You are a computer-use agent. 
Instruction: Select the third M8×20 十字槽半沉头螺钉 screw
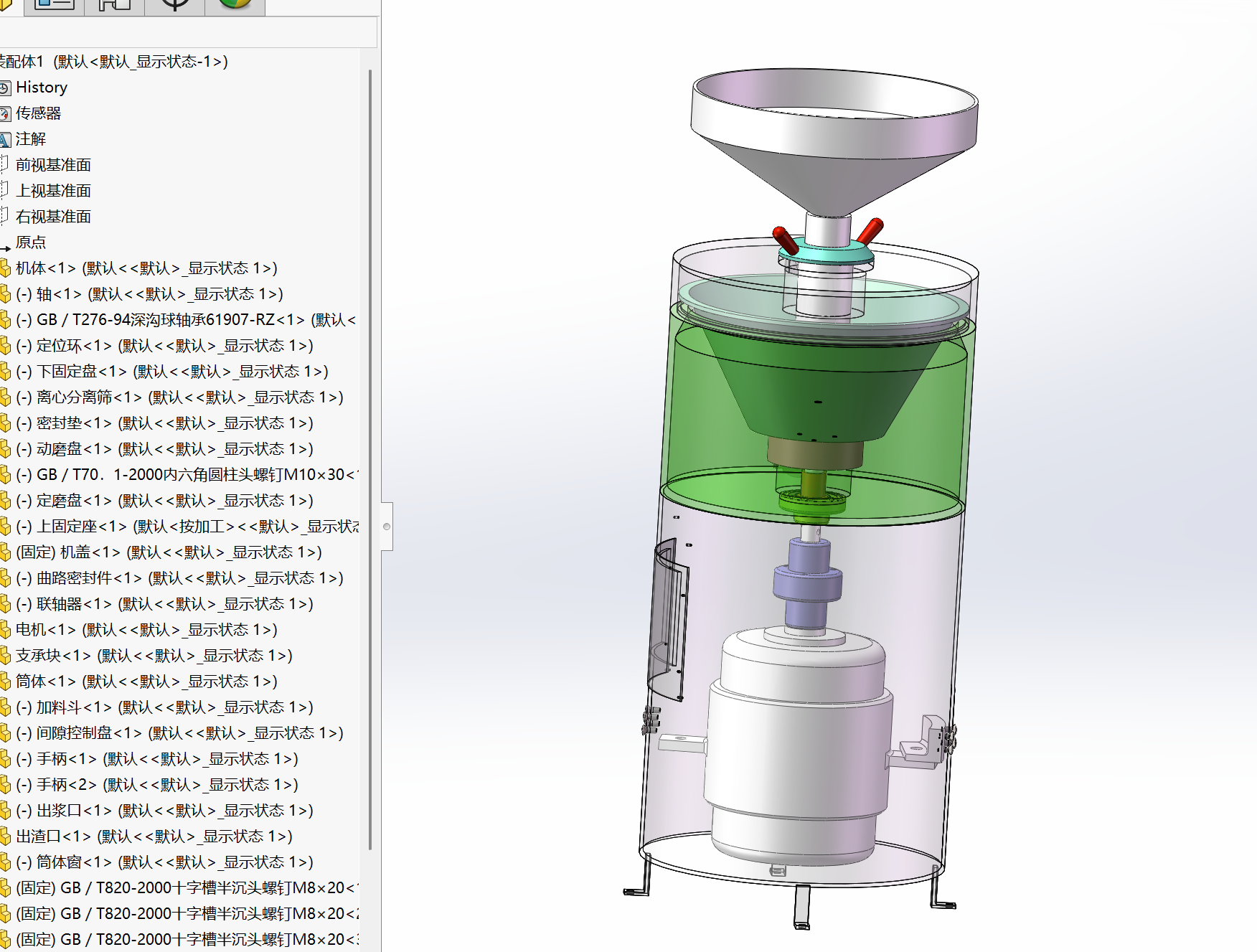(187, 940)
